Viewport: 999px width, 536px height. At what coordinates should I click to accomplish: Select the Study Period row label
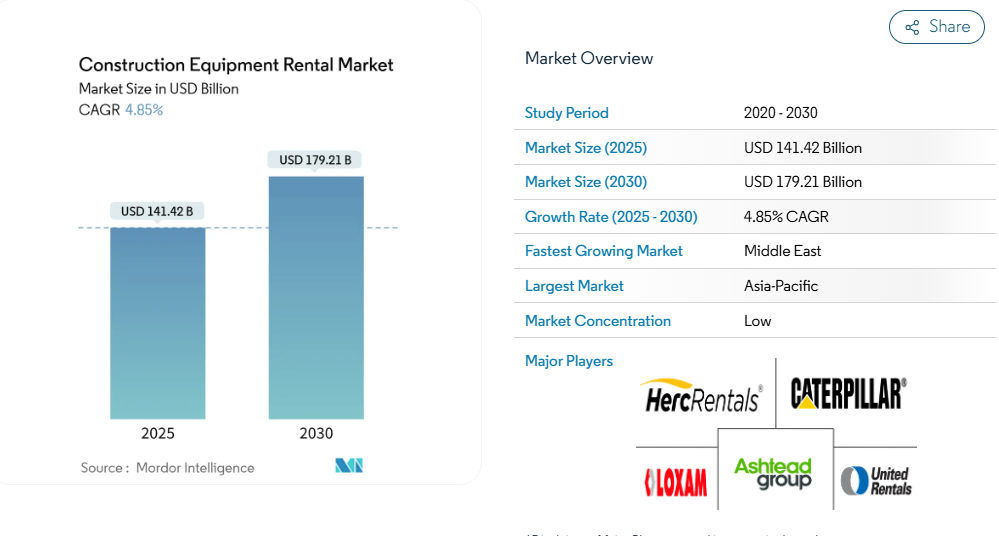[567, 113]
